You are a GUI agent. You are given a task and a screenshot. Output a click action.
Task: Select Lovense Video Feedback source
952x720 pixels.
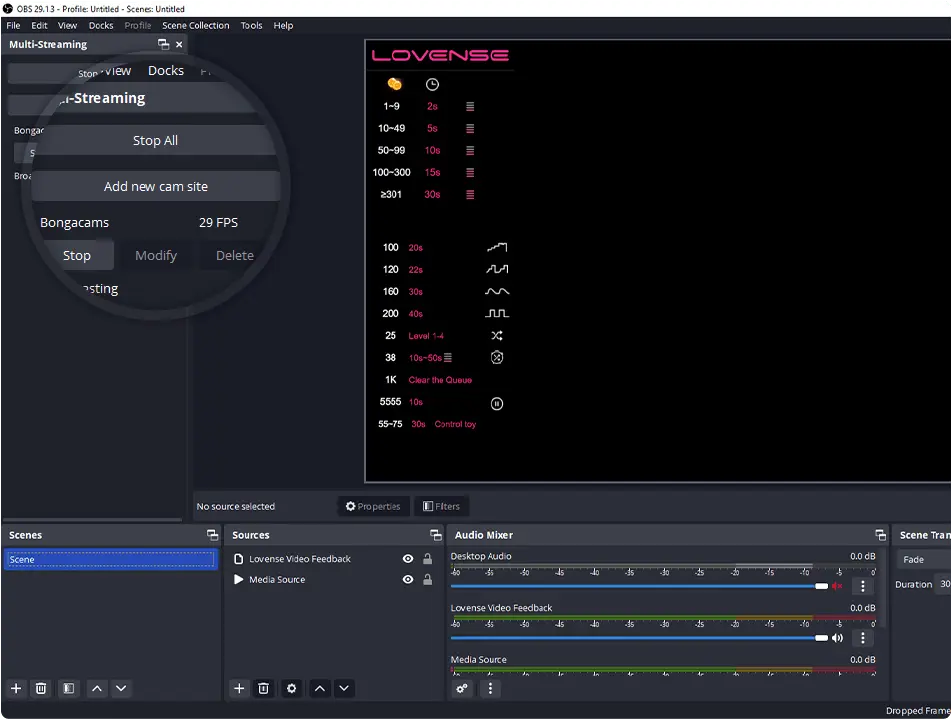(x=300, y=559)
